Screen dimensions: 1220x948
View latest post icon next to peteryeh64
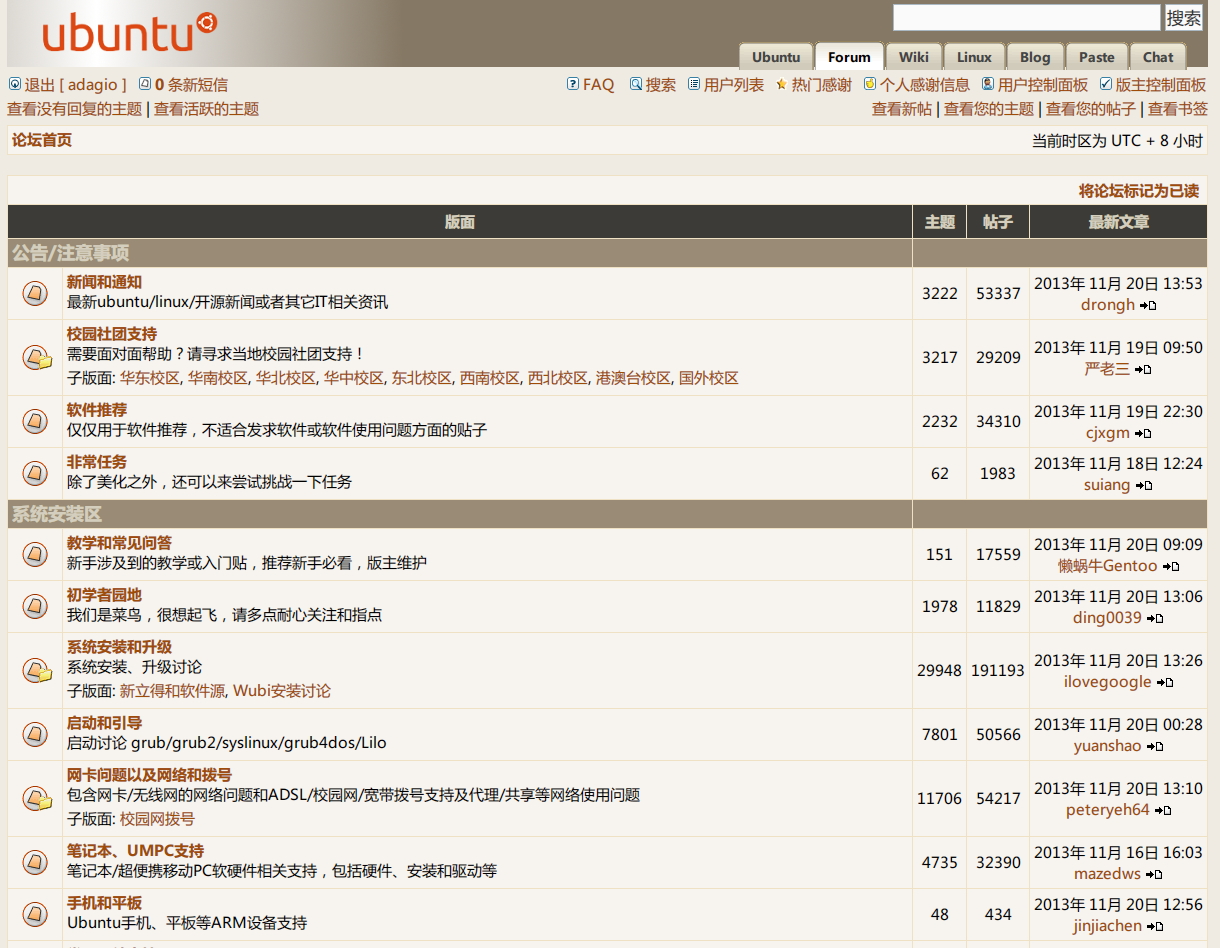coord(1163,811)
